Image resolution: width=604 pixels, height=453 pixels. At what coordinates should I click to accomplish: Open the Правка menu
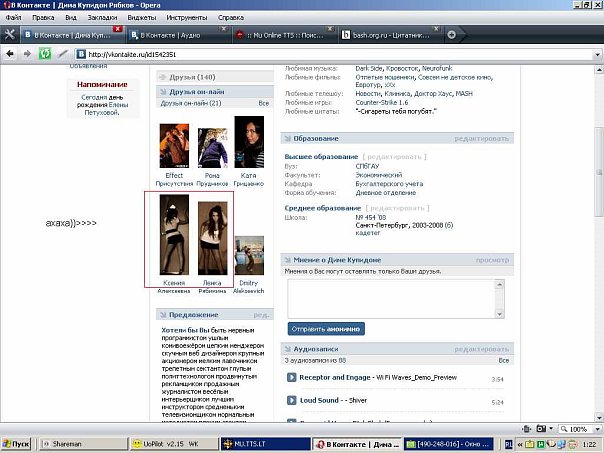click(x=43, y=17)
